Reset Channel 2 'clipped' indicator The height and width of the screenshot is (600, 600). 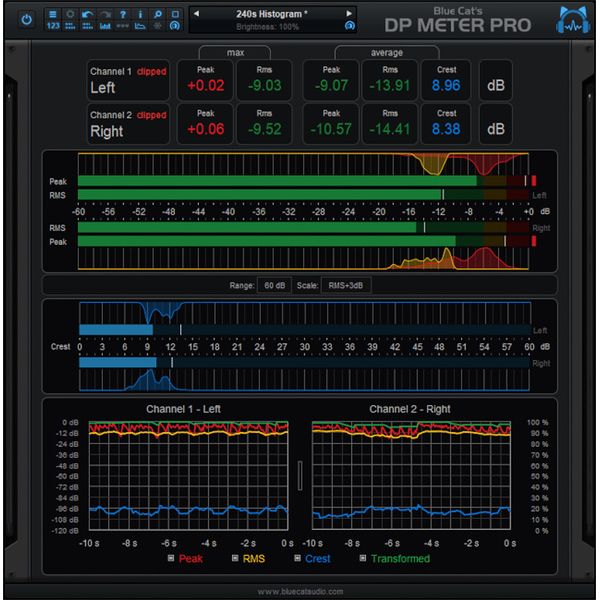click(152, 115)
